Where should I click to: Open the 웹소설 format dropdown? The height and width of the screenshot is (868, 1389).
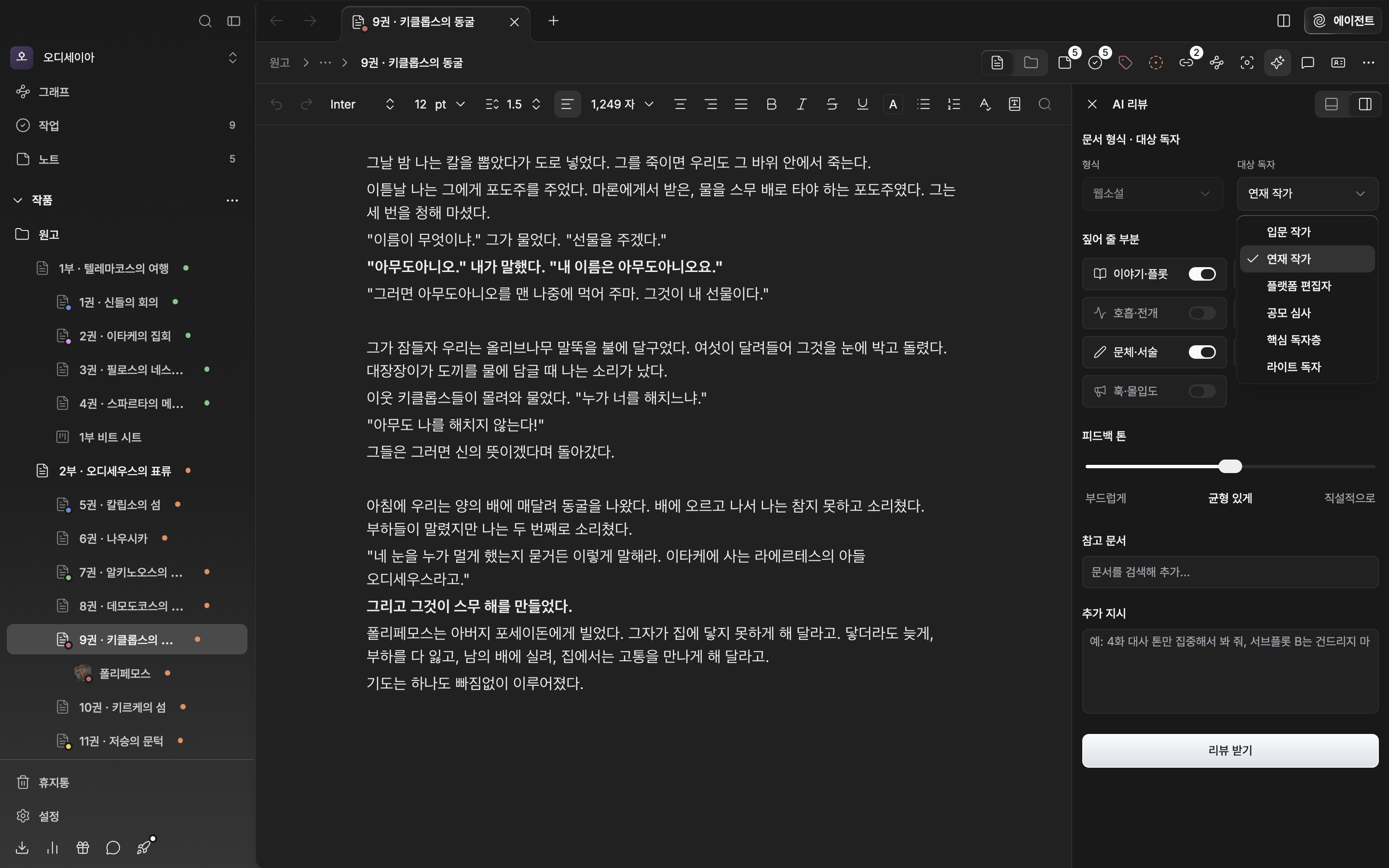tap(1153, 193)
